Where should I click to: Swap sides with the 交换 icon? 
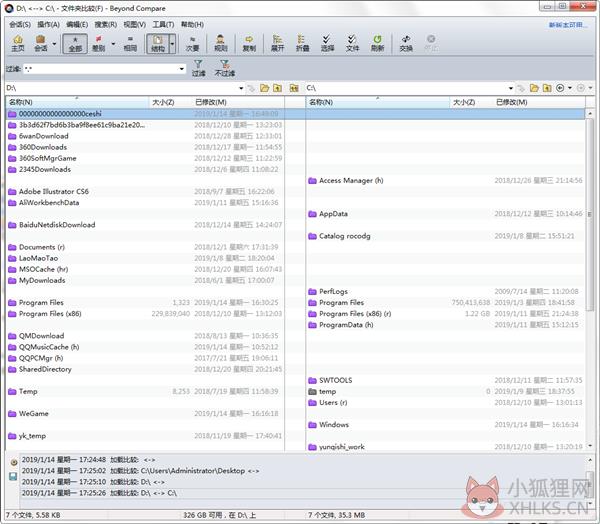pos(406,44)
